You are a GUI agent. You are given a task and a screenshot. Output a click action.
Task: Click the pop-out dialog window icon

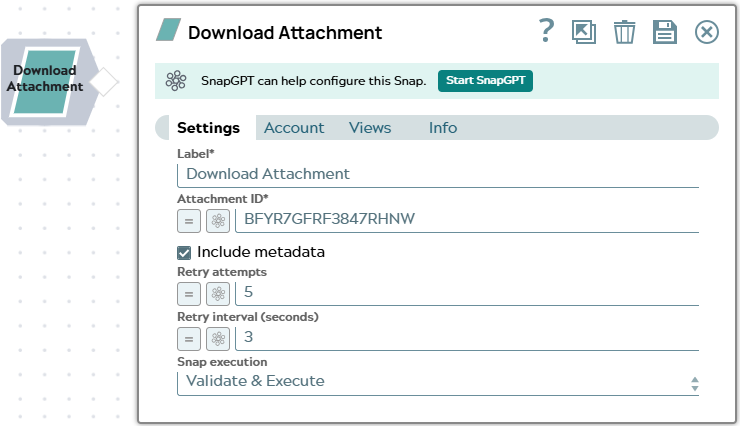(584, 32)
